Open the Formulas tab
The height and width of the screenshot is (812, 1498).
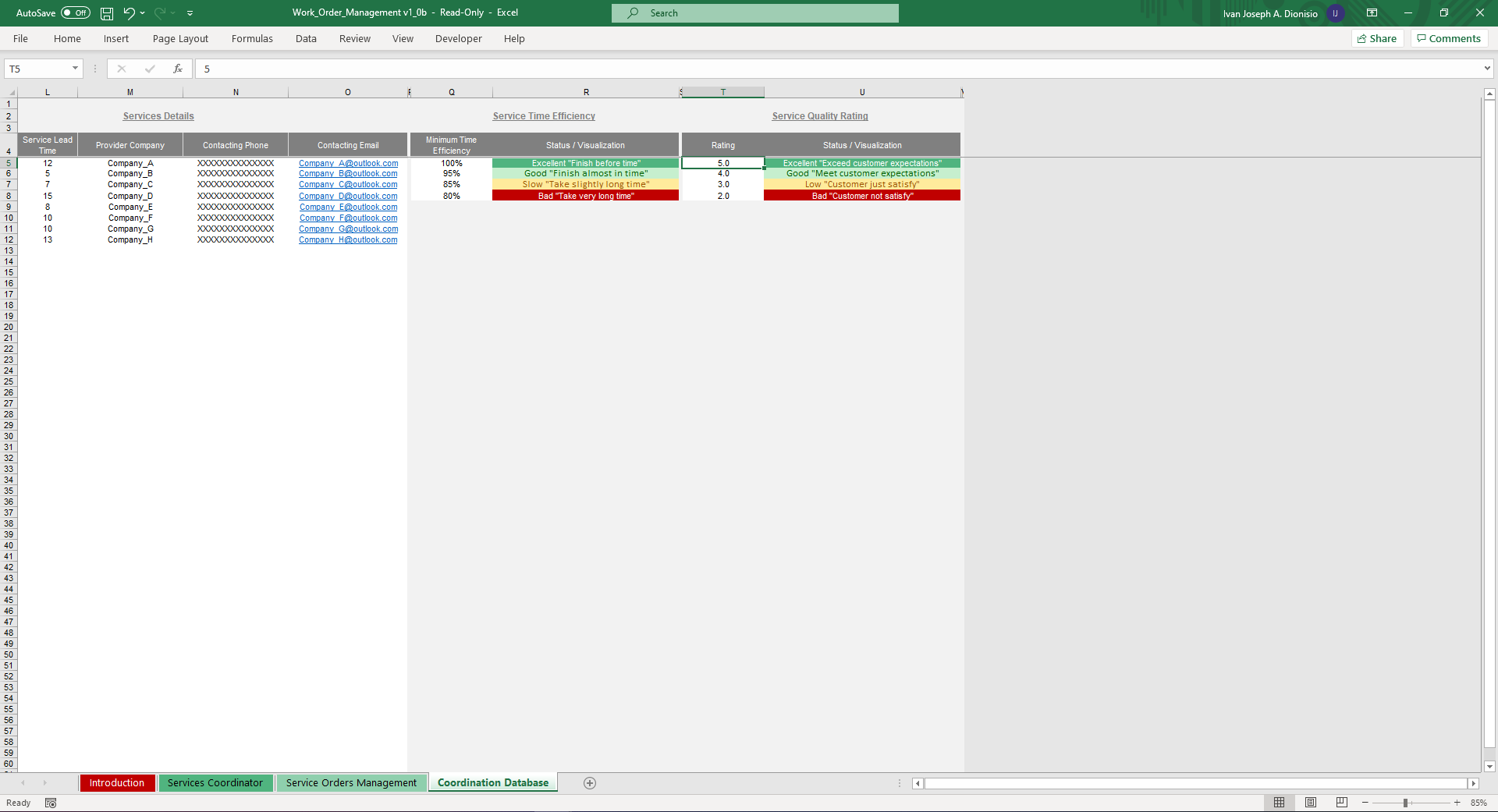(252, 38)
